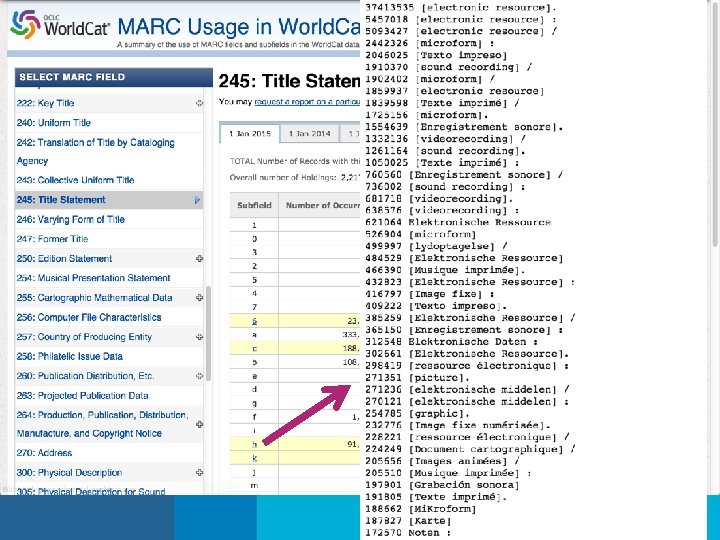
Task: Open 256: Computer File Characteristics
Action: point(89,317)
